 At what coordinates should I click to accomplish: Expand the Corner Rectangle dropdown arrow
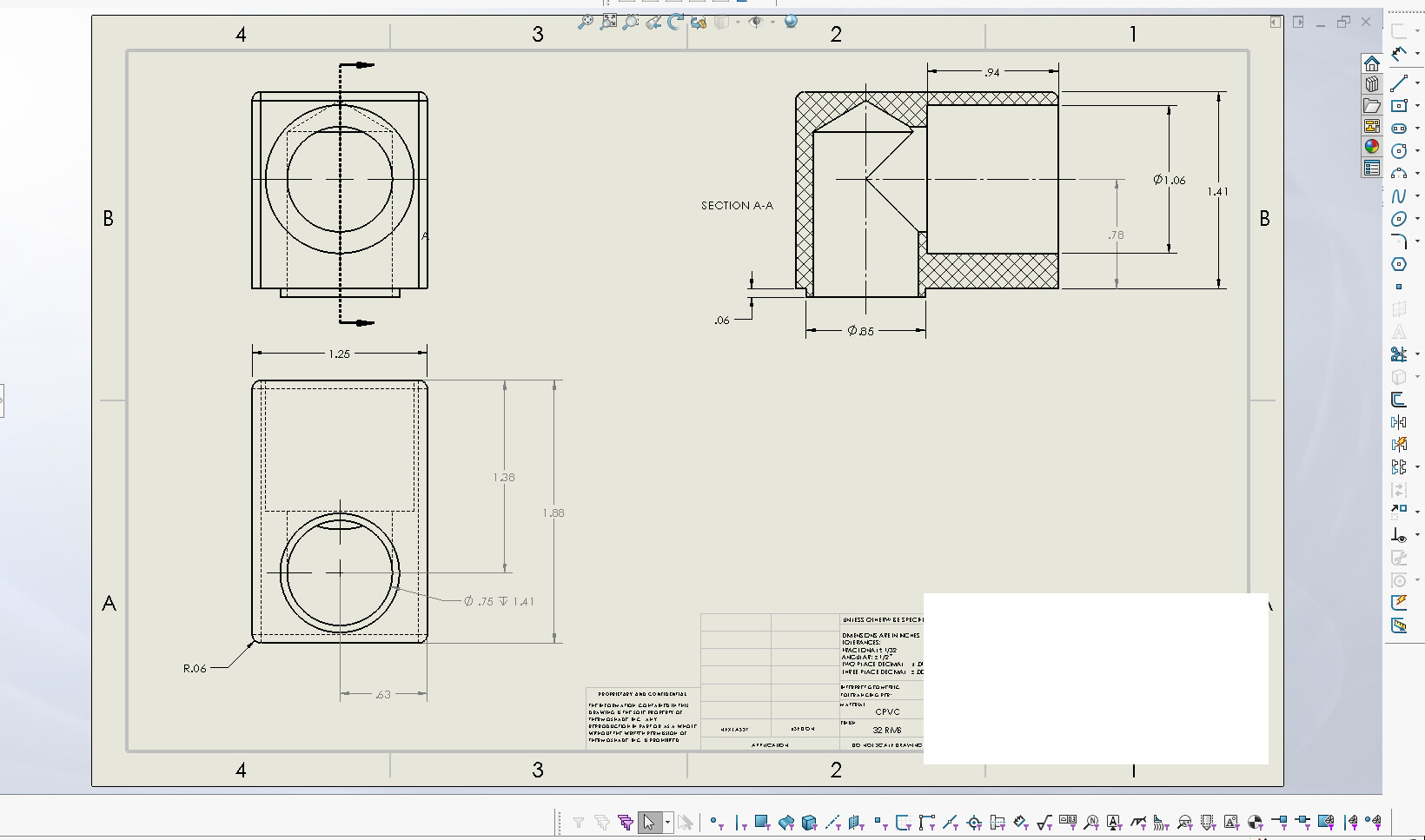click(x=1417, y=106)
